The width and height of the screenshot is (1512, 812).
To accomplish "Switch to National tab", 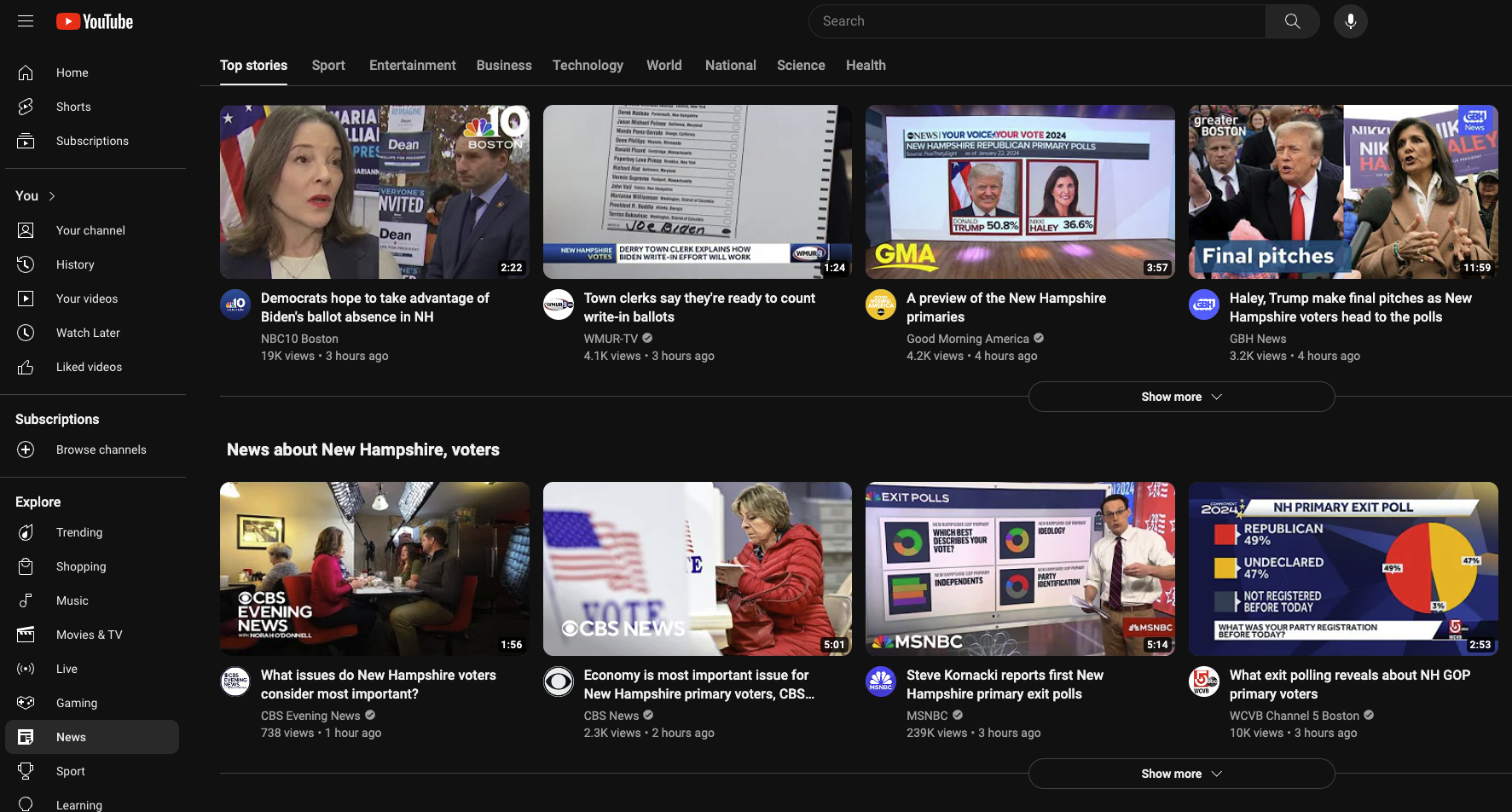I will point(731,66).
